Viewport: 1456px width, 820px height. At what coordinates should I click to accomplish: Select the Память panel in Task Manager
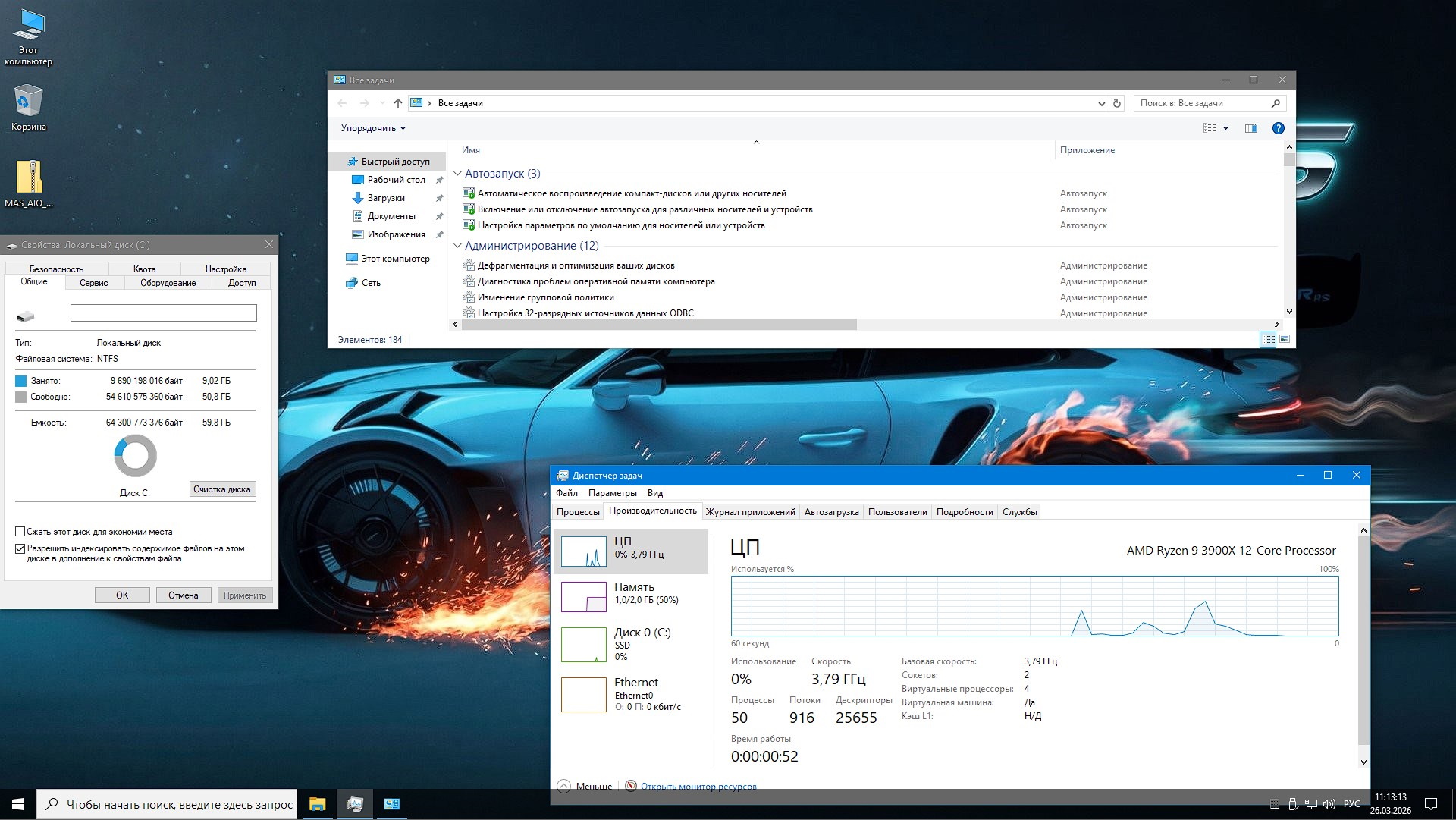629,596
